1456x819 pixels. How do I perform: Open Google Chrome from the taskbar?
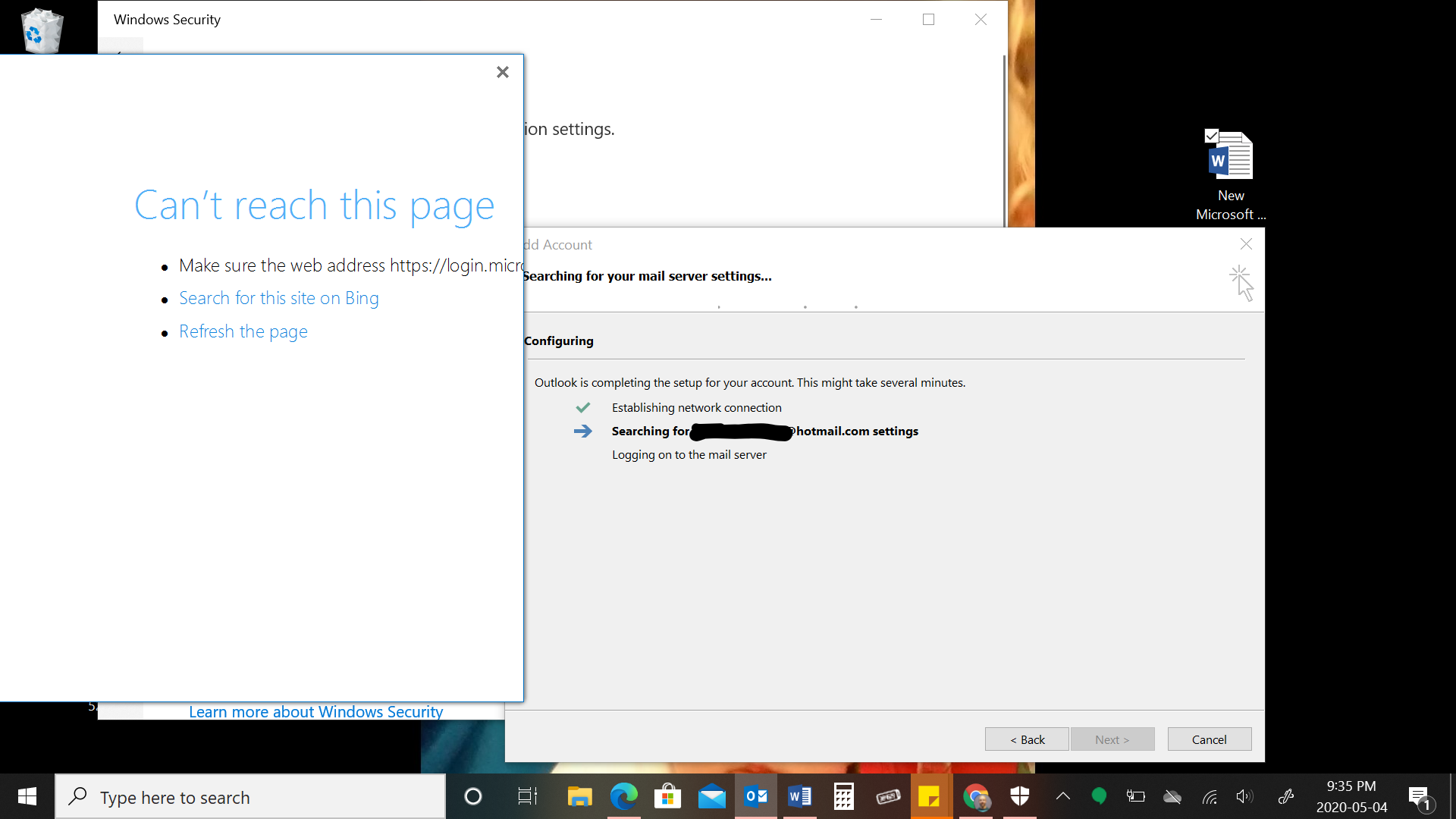point(976,796)
